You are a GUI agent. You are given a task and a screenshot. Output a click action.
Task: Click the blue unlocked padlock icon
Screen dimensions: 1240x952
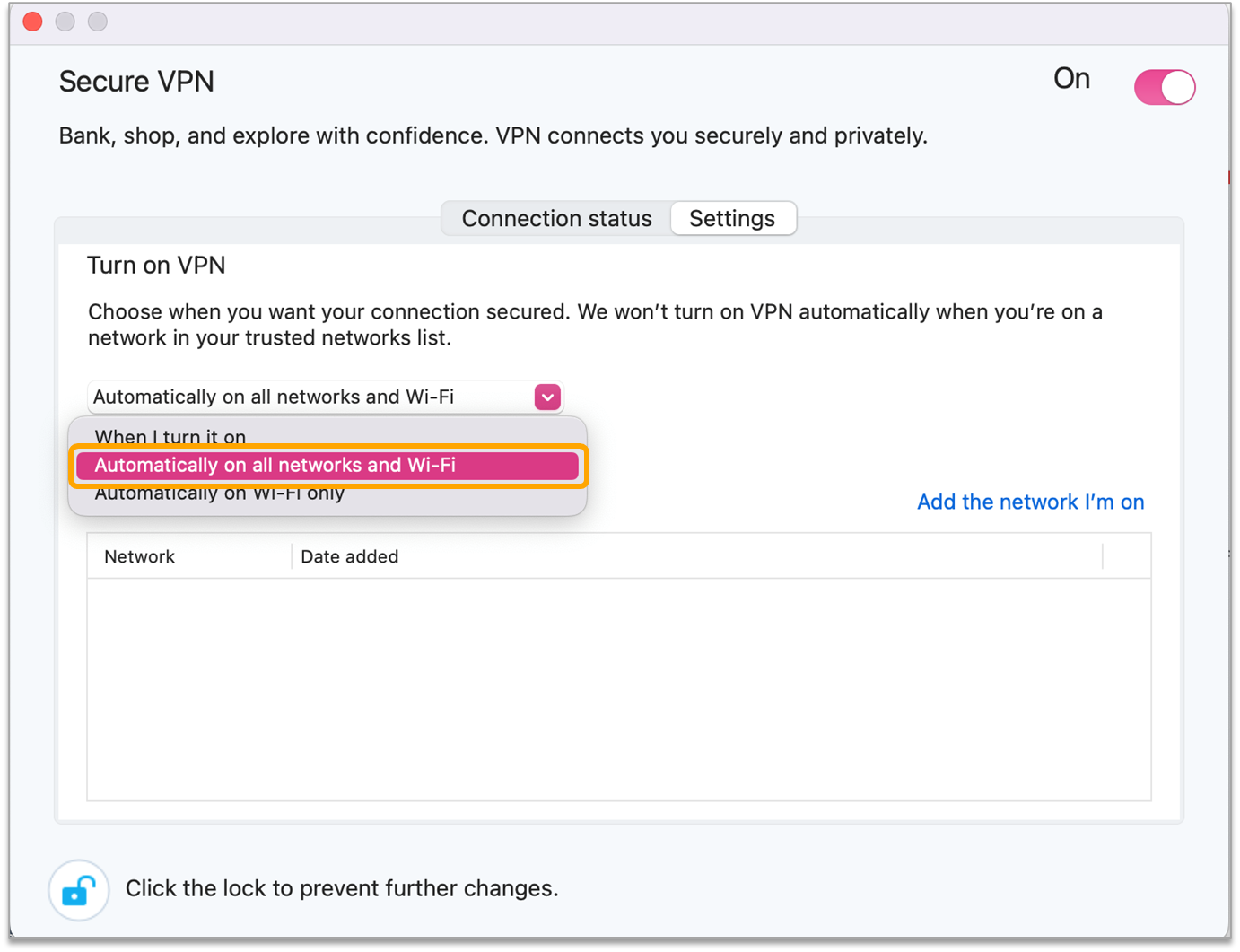point(79,890)
